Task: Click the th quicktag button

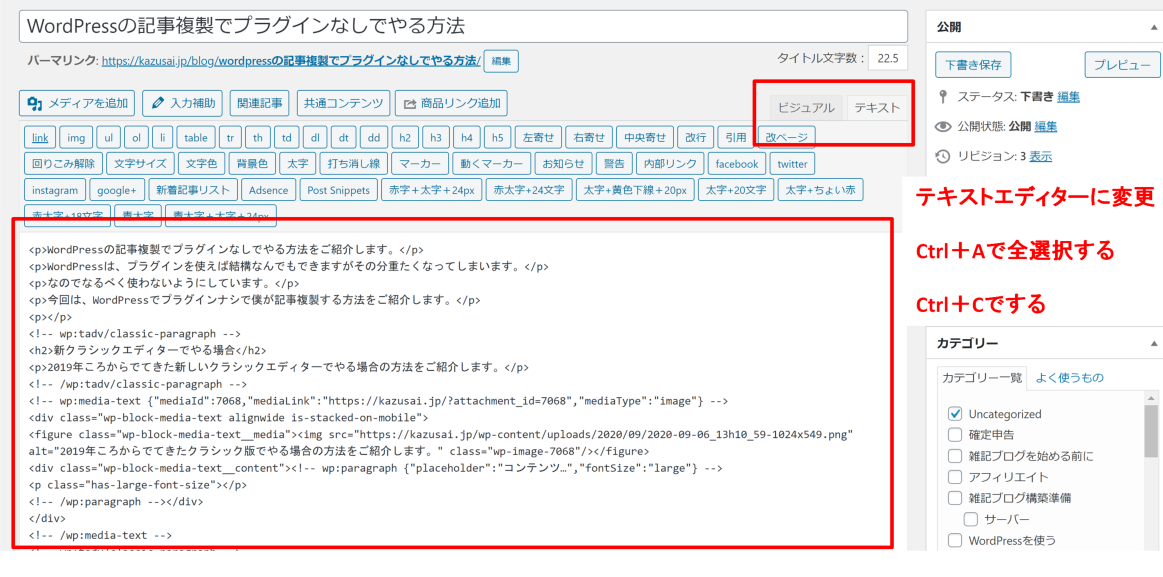Action: coord(257,138)
